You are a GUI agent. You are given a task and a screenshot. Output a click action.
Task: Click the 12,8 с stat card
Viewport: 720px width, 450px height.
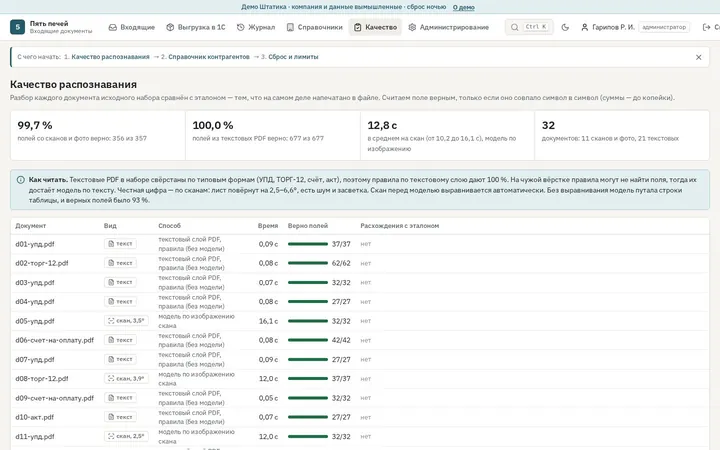coord(447,135)
